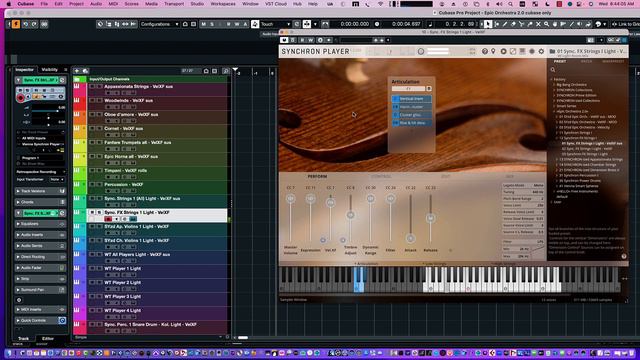Select the Line tool in toolbar
The image size is (640, 360).
tap(571, 24)
